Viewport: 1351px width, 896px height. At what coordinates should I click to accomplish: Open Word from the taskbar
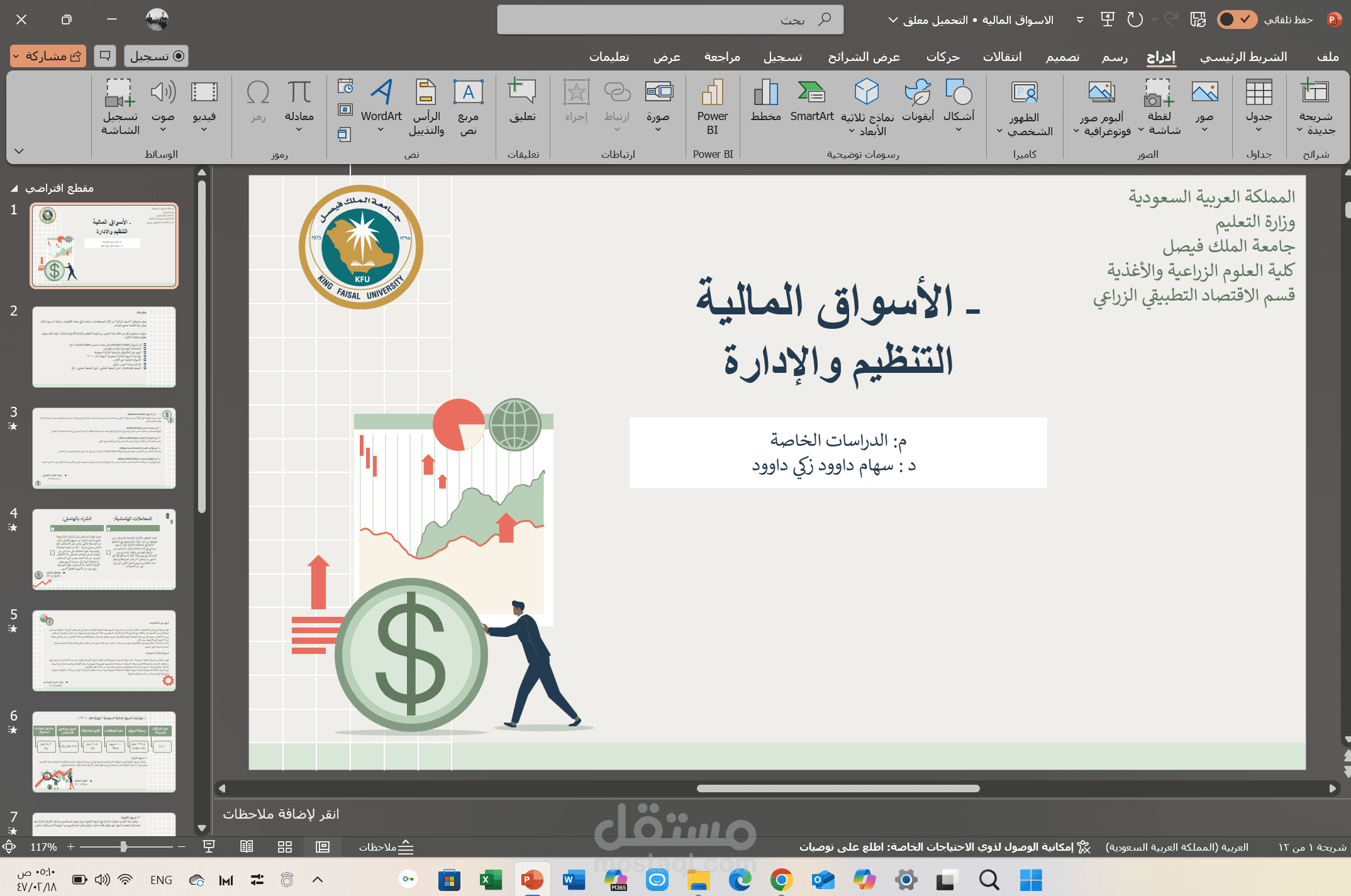pos(573,880)
